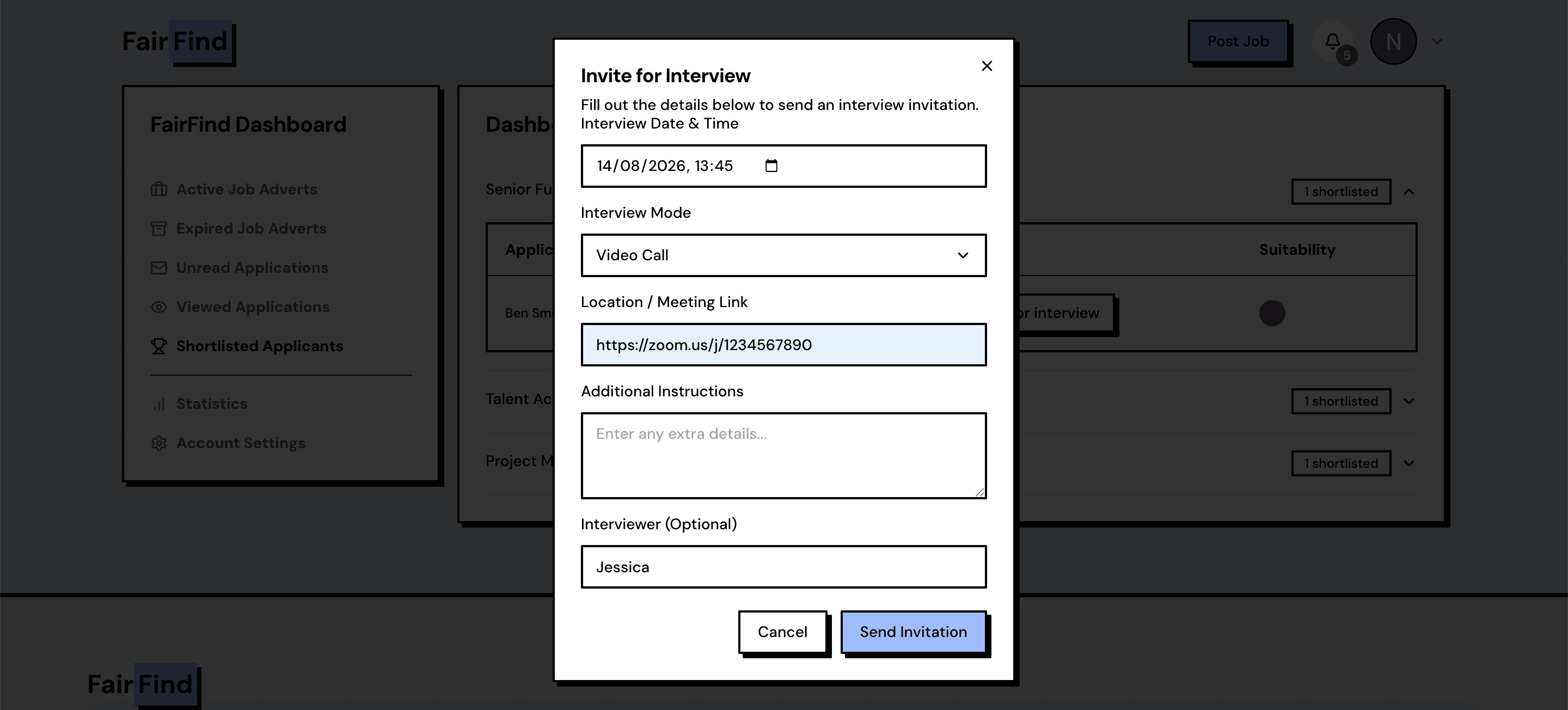1568x710 pixels.
Task: Close the Invite for Interview dialog
Action: pos(987,66)
